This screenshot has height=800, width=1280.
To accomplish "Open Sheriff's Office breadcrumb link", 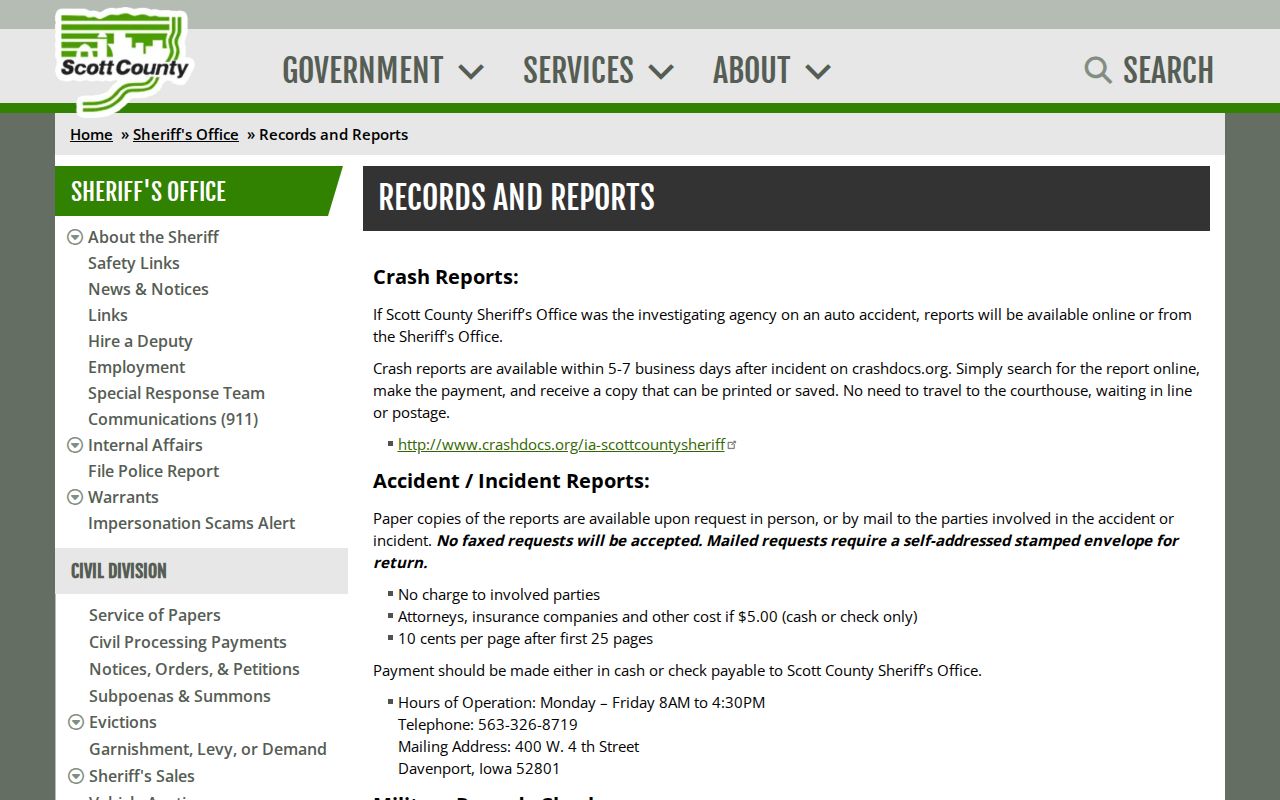I will [x=186, y=134].
